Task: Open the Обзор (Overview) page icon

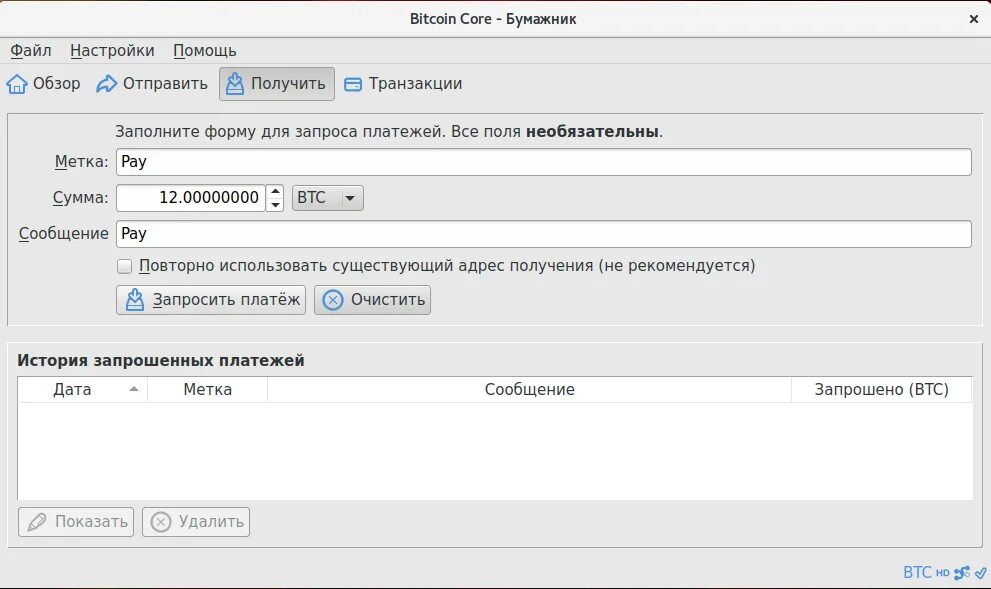Action: tap(17, 84)
